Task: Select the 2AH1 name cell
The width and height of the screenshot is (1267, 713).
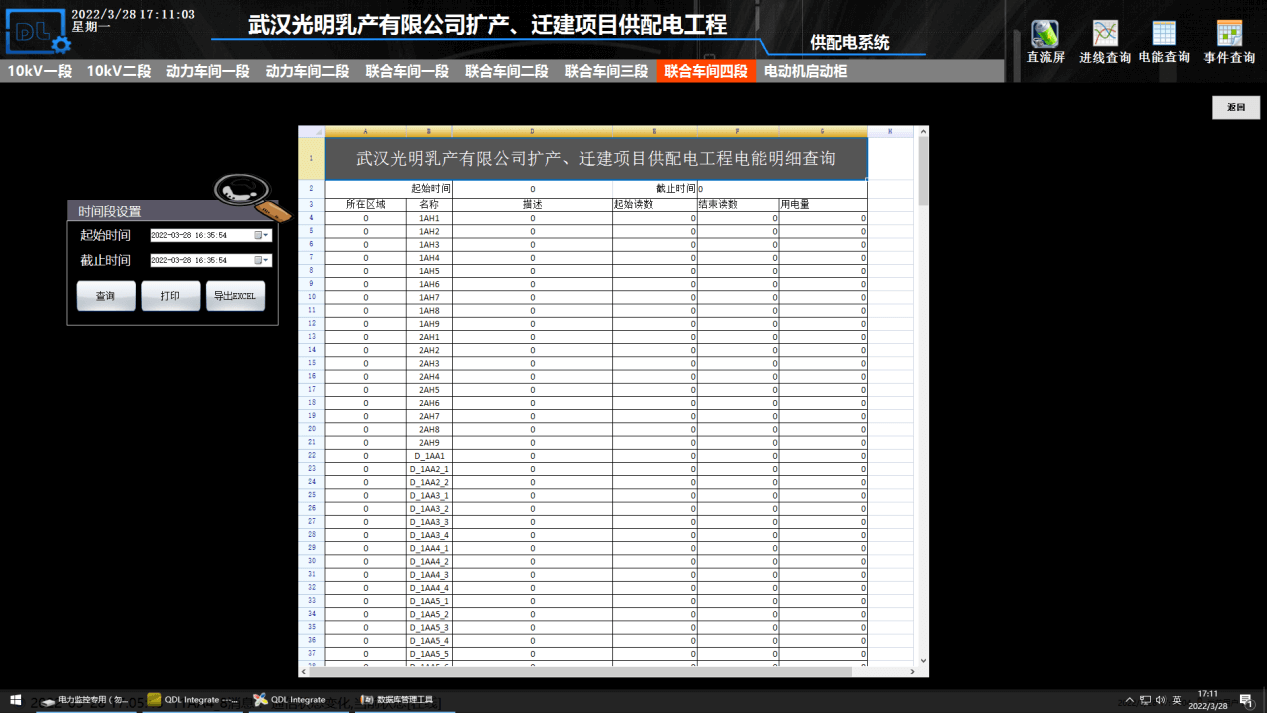Action: point(429,337)
